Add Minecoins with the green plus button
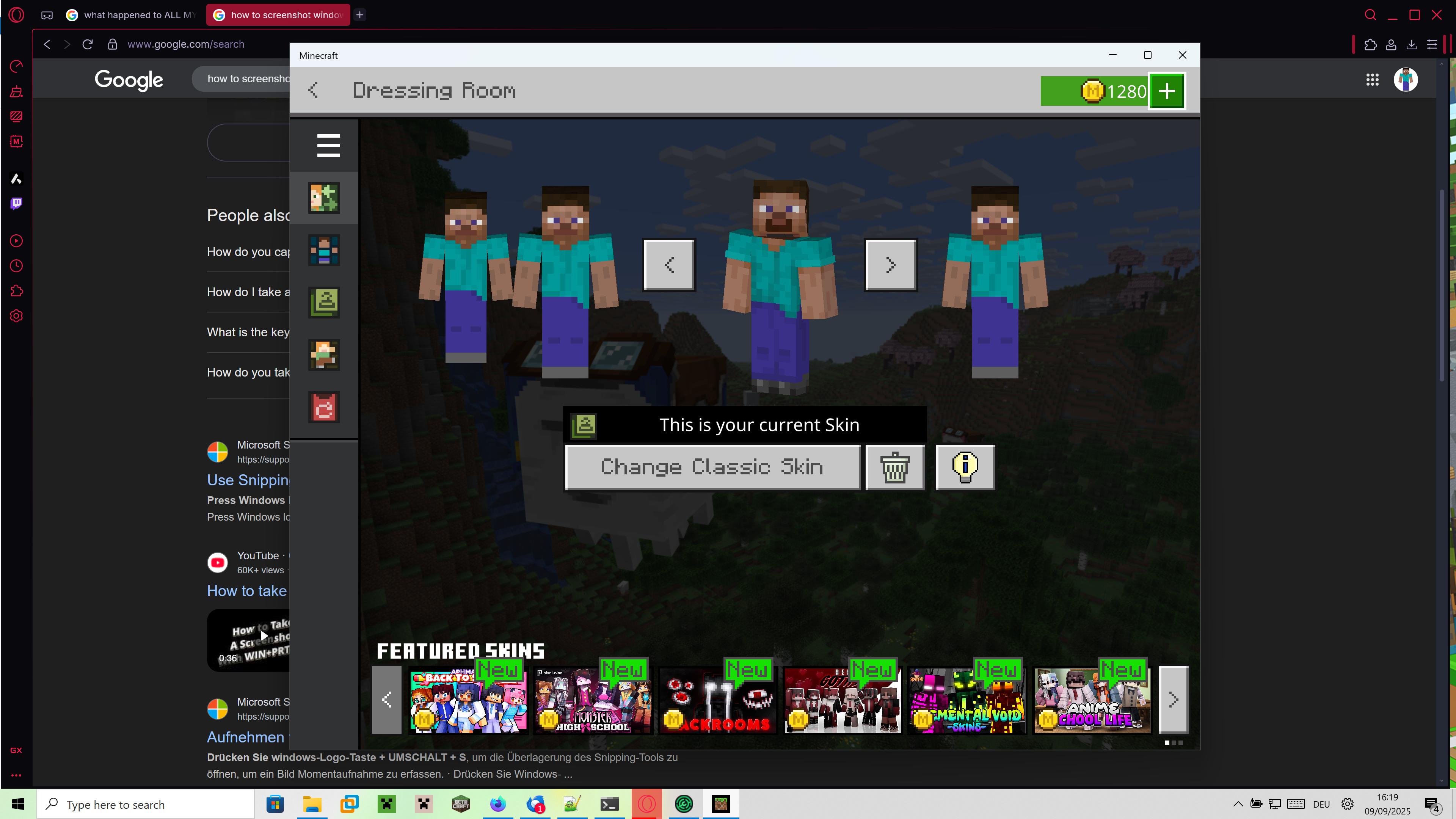The width and height of the screenshot is (1456, 819). click(x=1167, y=91)
